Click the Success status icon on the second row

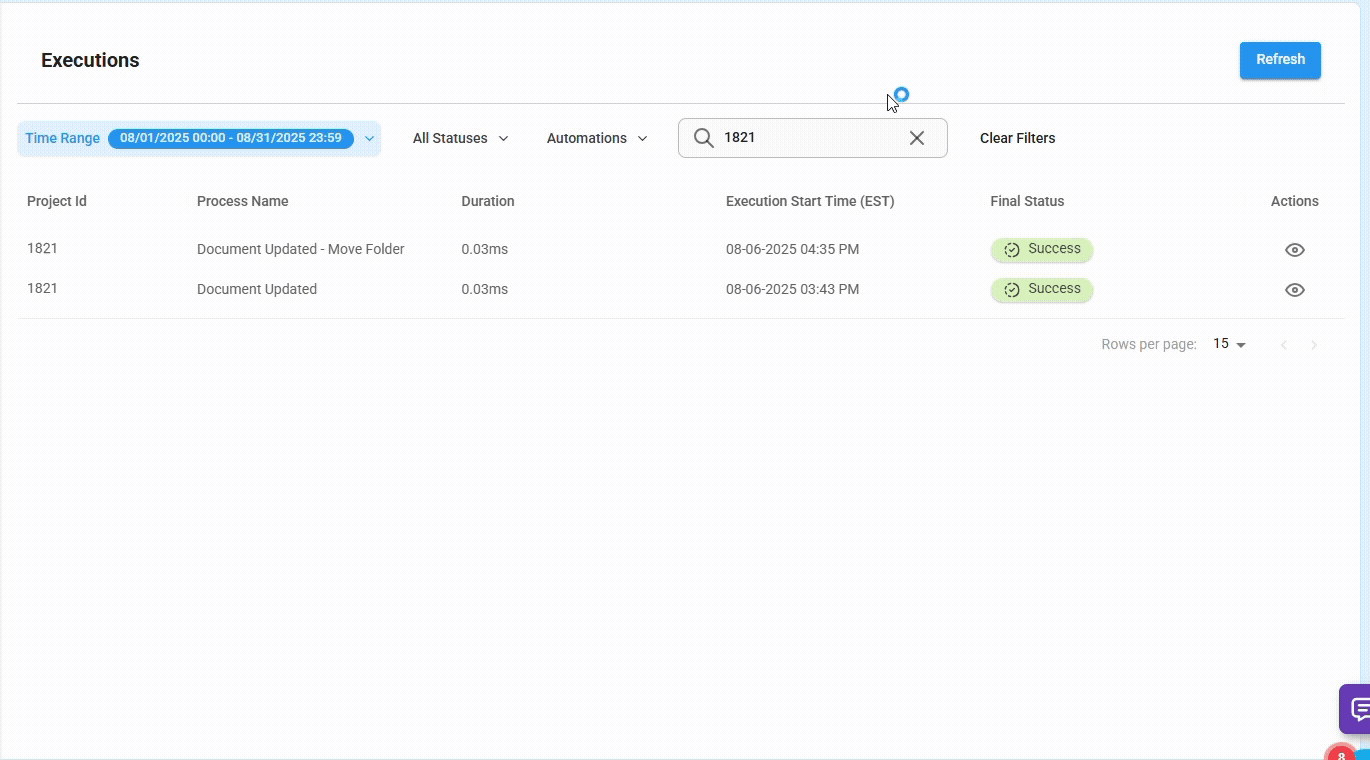tap(1012, 289)
